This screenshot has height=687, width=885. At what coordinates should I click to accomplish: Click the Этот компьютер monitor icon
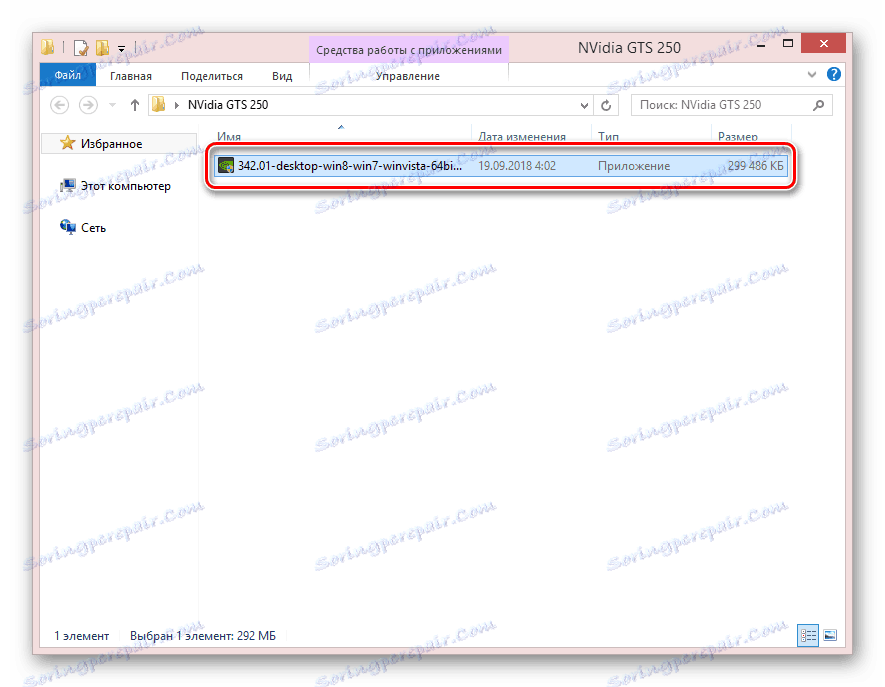[x=68, y=186]
